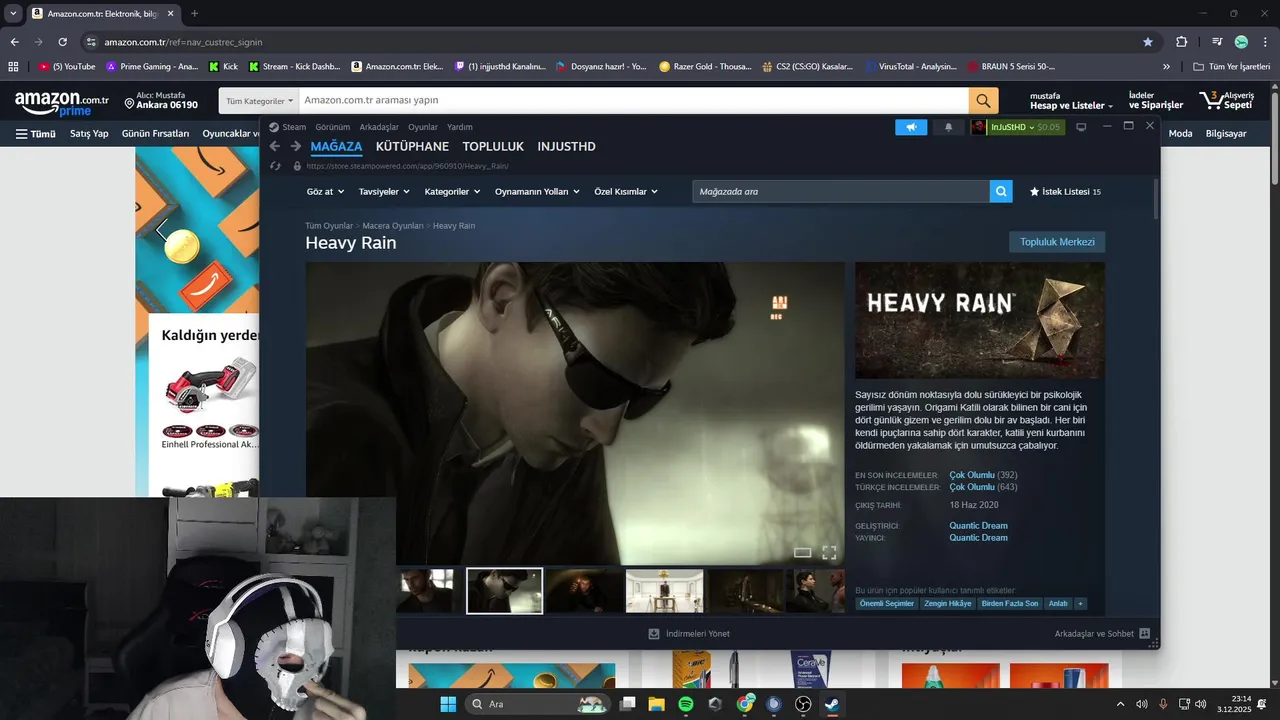The width and height of the screenshot is (1280, 720).
Task: Open Chrome apps grid in bookmarks bar
Action: [13, 67]
